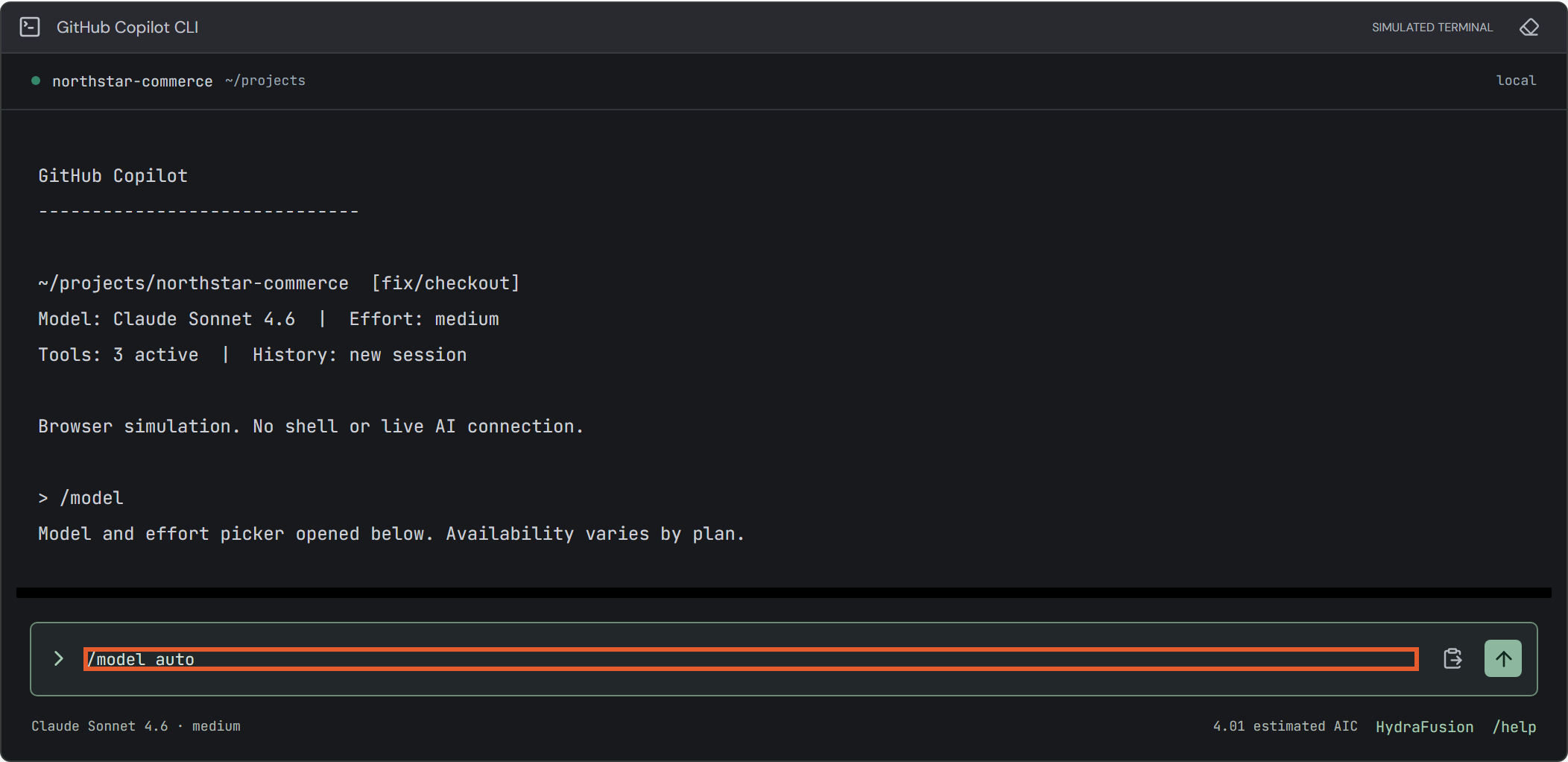This screenshot has width=1568, height=762.
Task: Click the '> /model' command line in output
Action: (80, 498)
